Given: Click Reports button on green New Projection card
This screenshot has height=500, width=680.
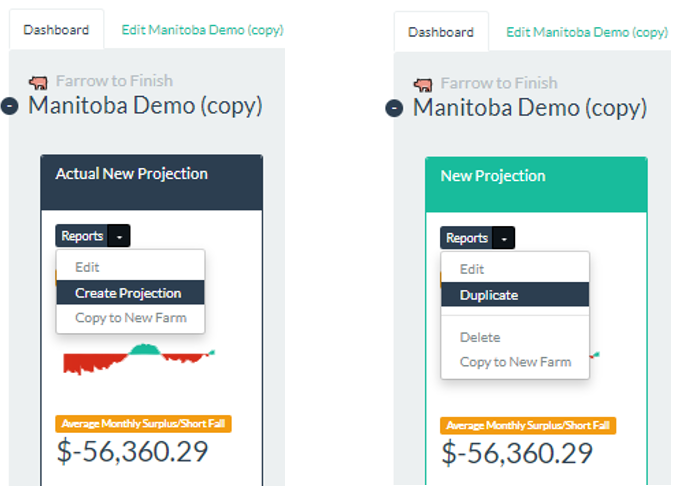Looking at the screenshot, I should click(466, 239).
